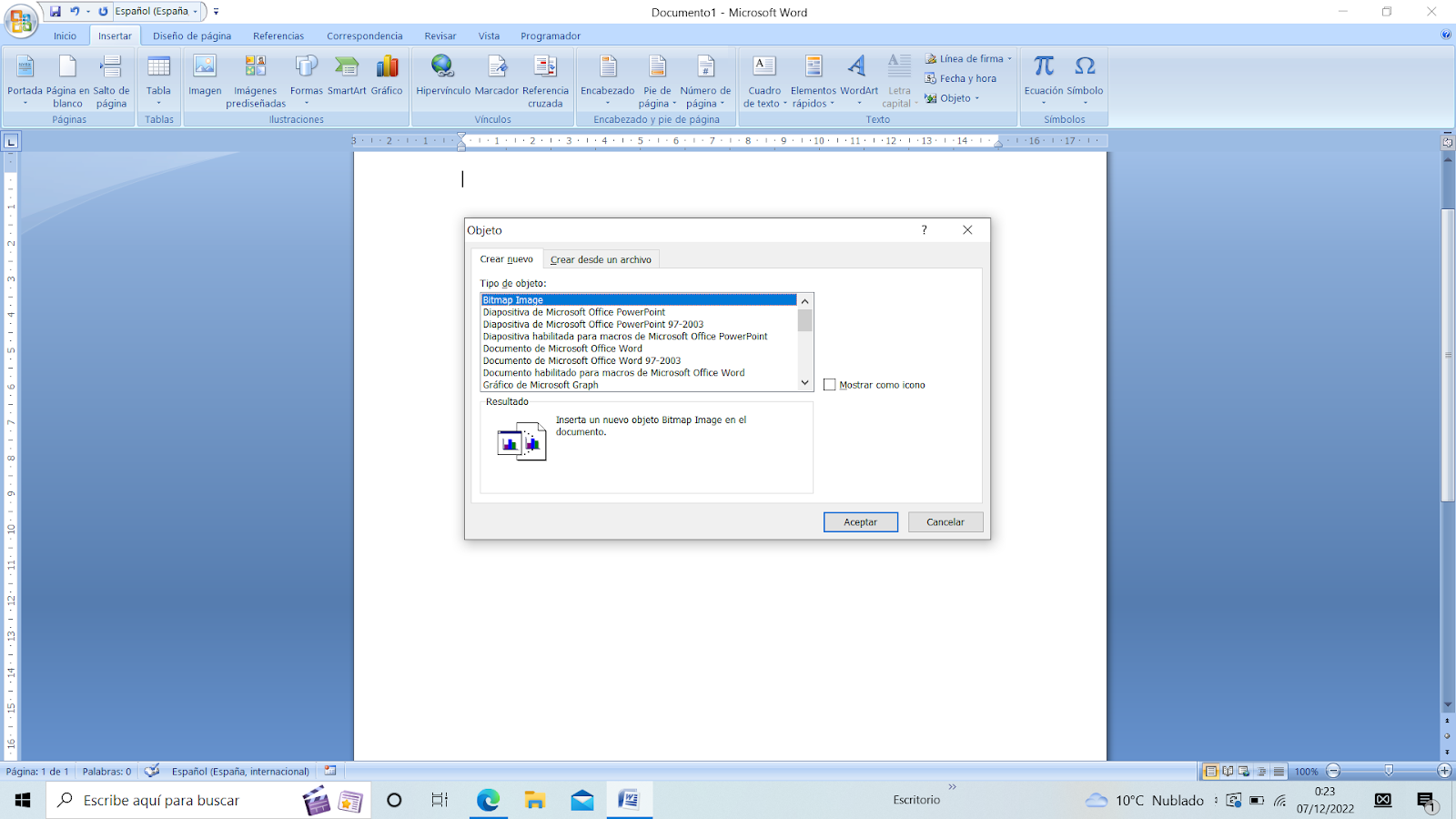Insert a SmartArt graphic
This screenshot has width=1456, height=819.
347,75
